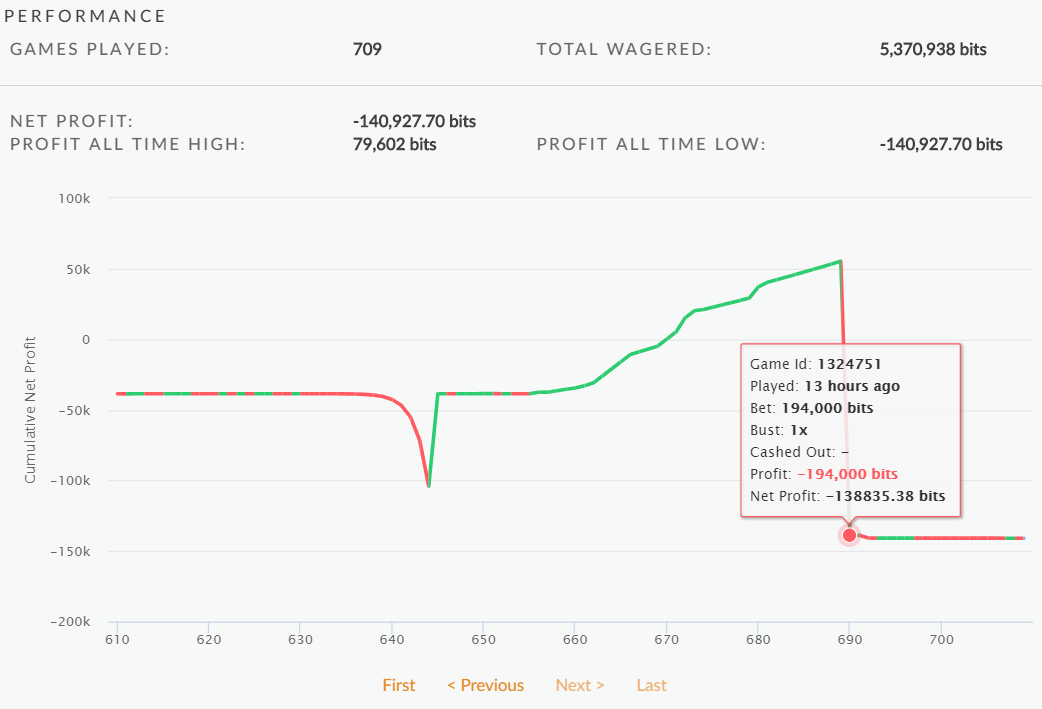Go to the Previous page of games
The image size is (1042, 709).
click(486, 685)
